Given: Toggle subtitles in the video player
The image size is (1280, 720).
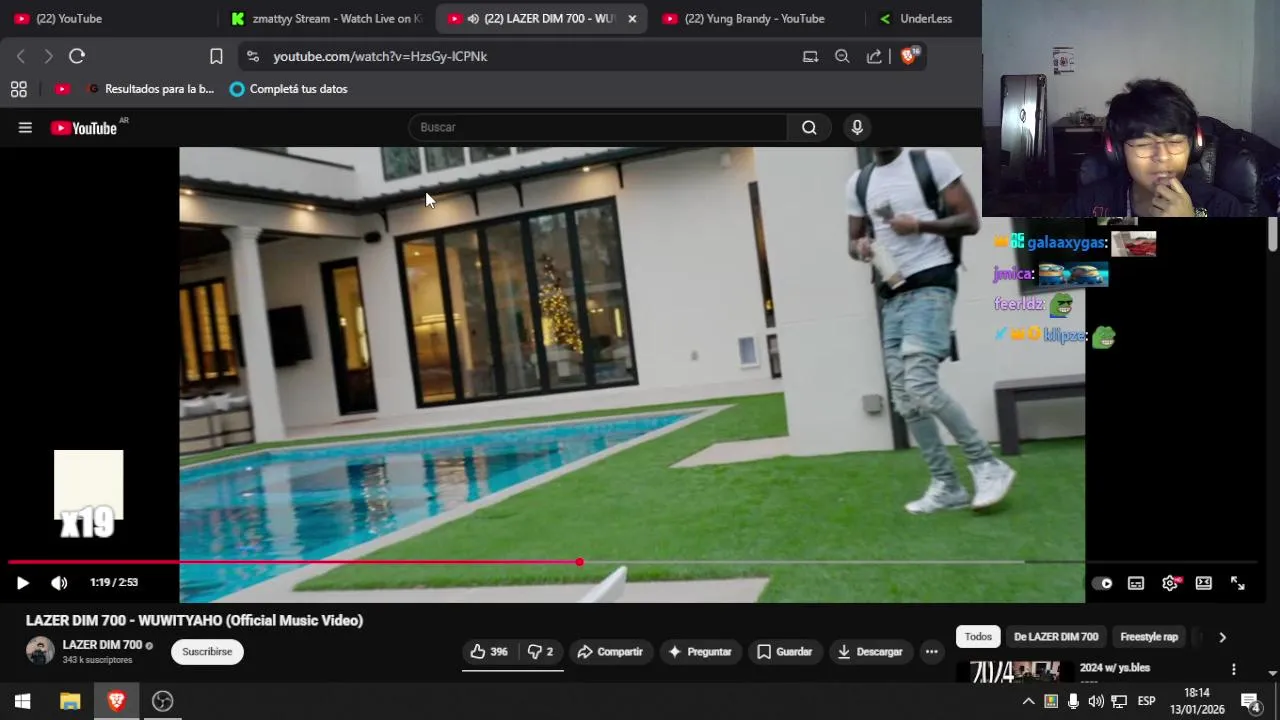Looking at the screenshot, I should (1136, 583).
